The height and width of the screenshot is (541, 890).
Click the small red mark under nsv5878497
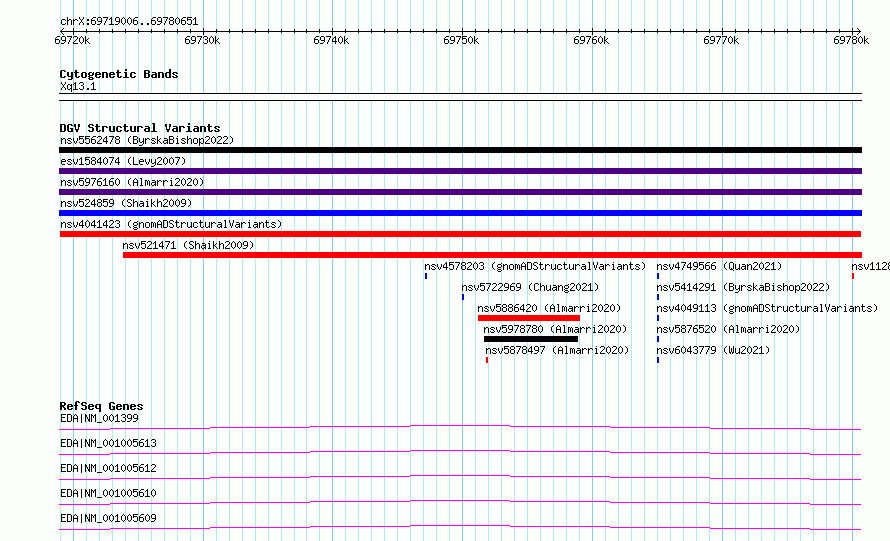click(x=487, y=360)
